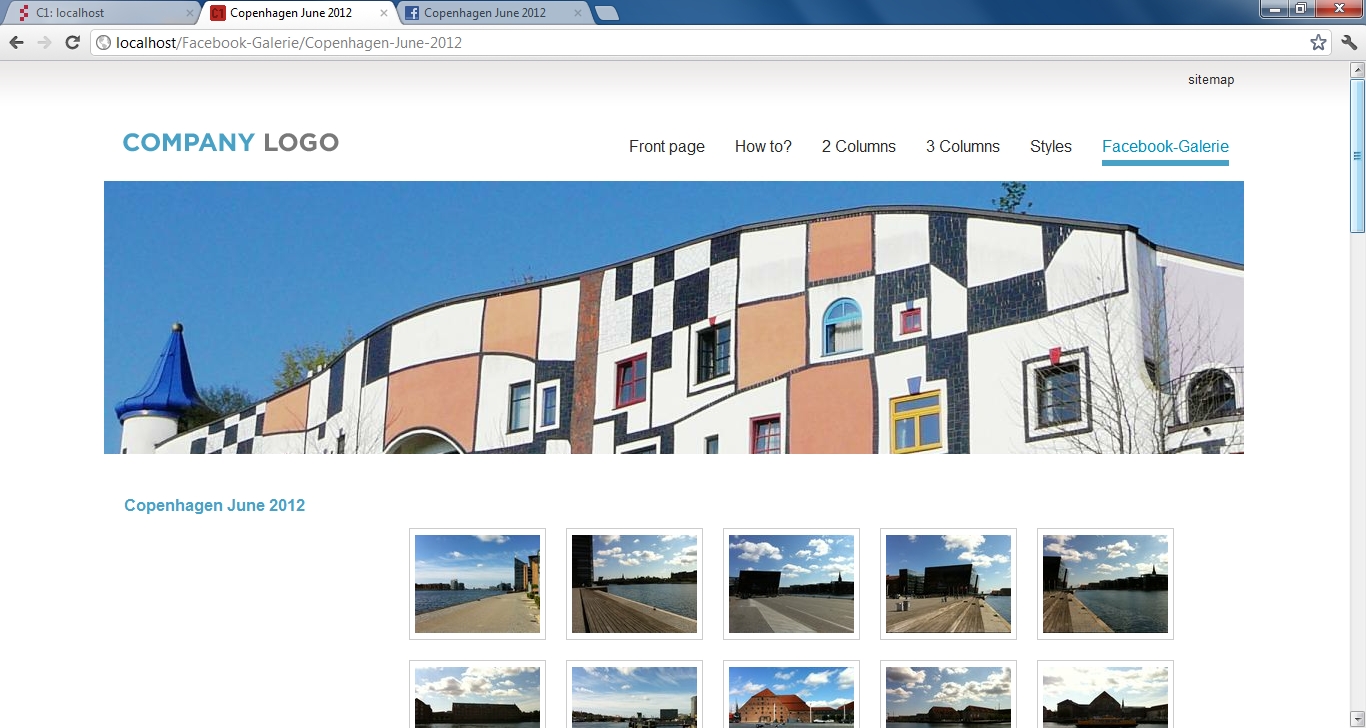The image size is (1366, 728).
Task: Navigate to the 3 Columns page
Action: click(x=962, y=146)
